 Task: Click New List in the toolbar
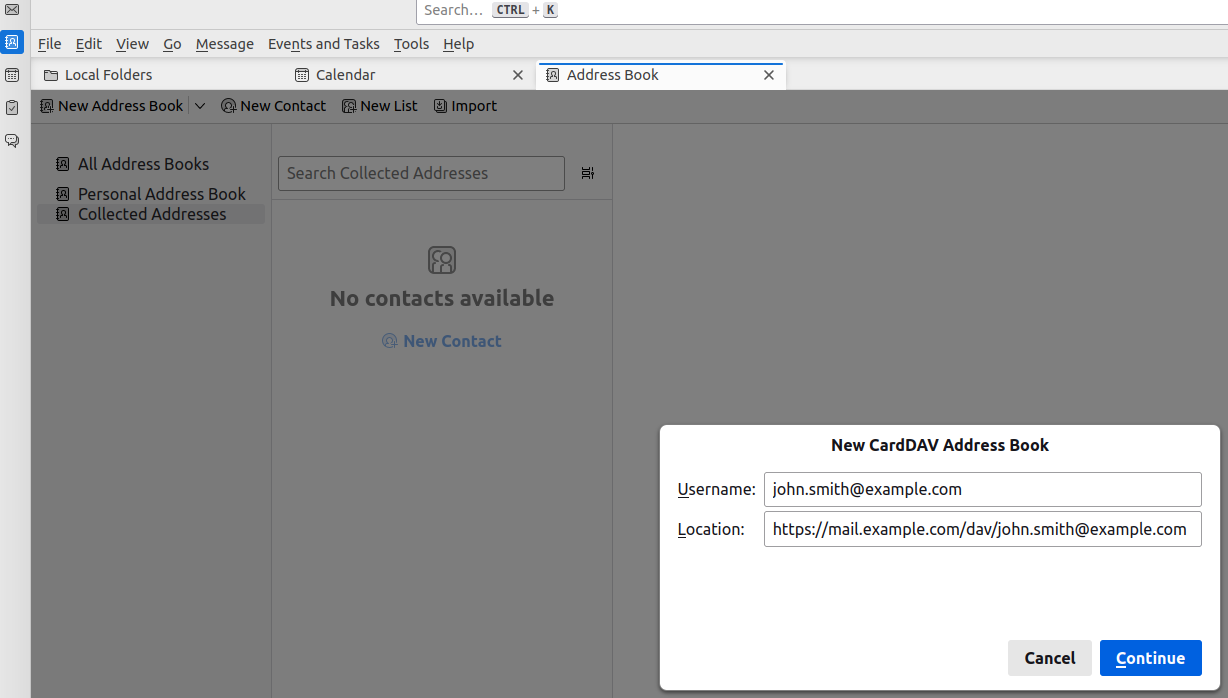point(380,106)
